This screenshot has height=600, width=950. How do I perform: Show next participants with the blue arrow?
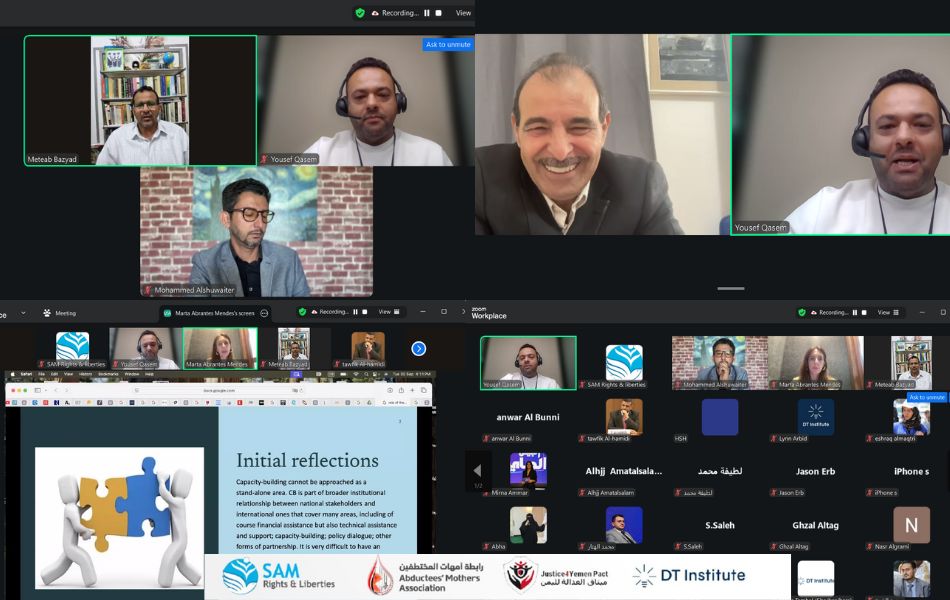418,348
